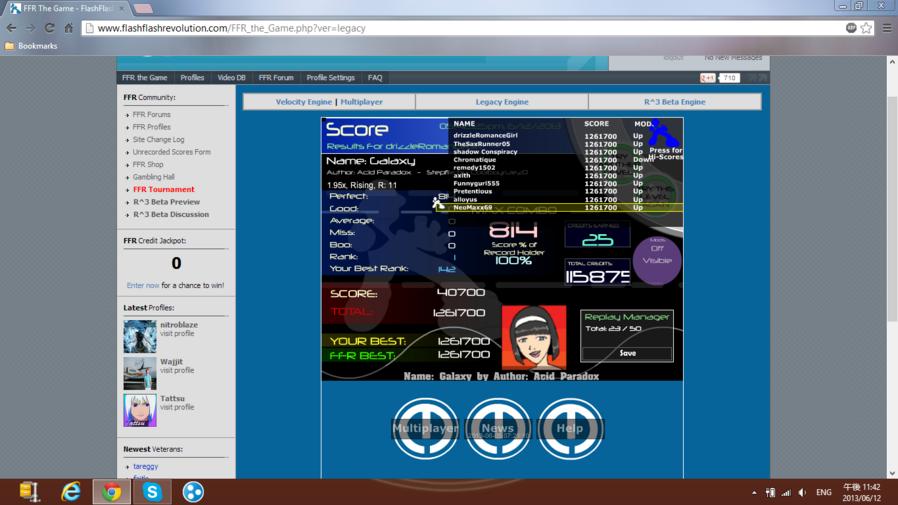Open the Profile Settings menu item

click(x=330, y=78)
